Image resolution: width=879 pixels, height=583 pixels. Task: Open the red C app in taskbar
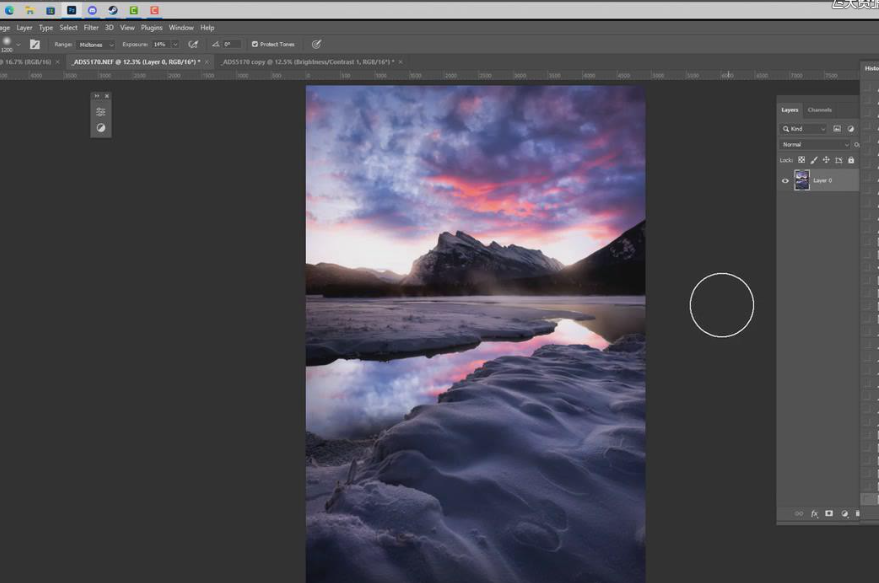154,10
